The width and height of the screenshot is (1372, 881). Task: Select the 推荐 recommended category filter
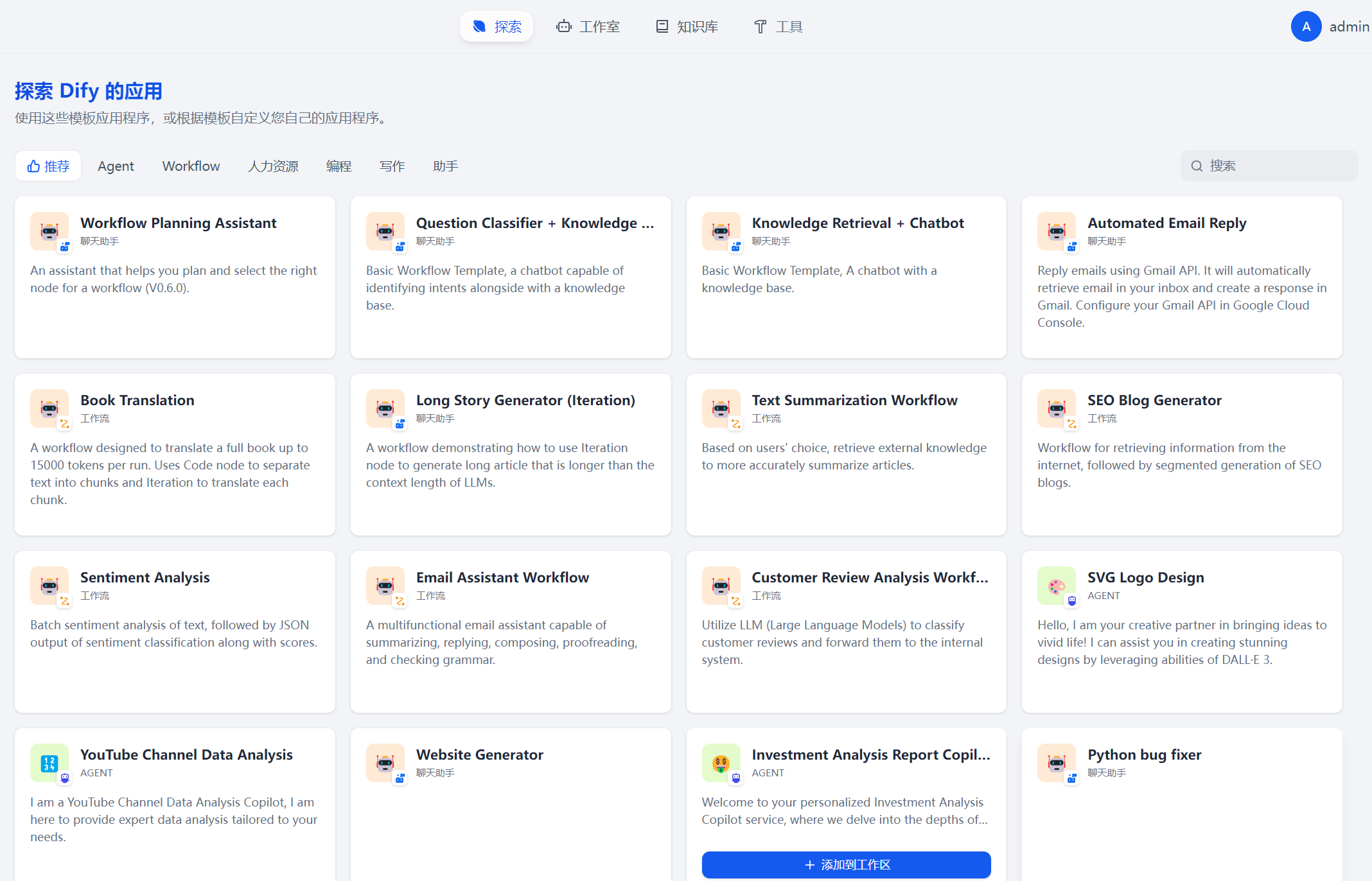pyautogui.click(x=48, y=166)
